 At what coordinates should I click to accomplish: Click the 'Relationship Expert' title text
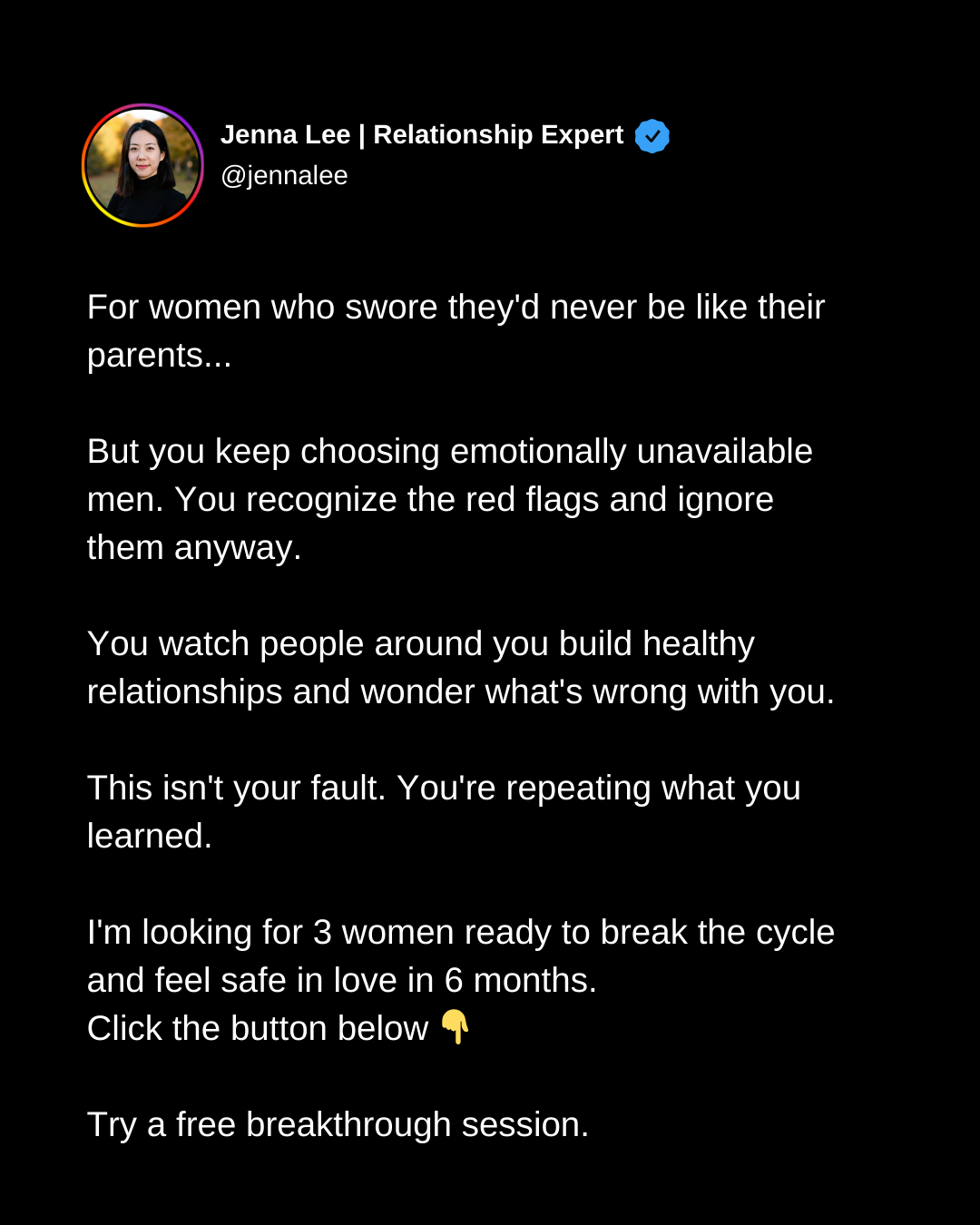498,134
